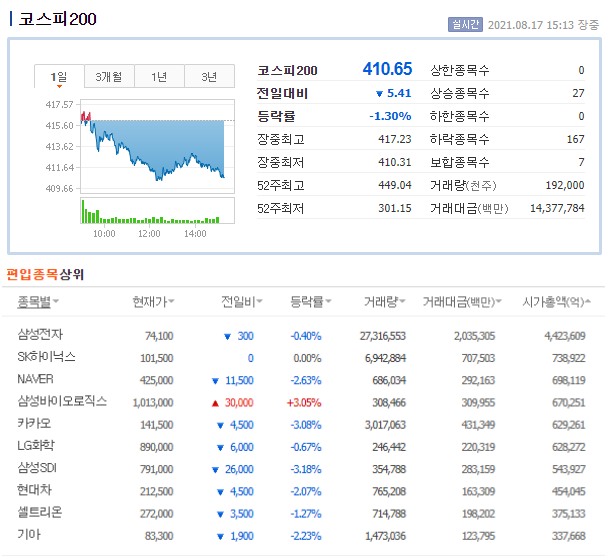The width and height of the screenshot is (610, 558).
Task: Click SK하이닉스 volume 6,942,884
Action: 385,358
